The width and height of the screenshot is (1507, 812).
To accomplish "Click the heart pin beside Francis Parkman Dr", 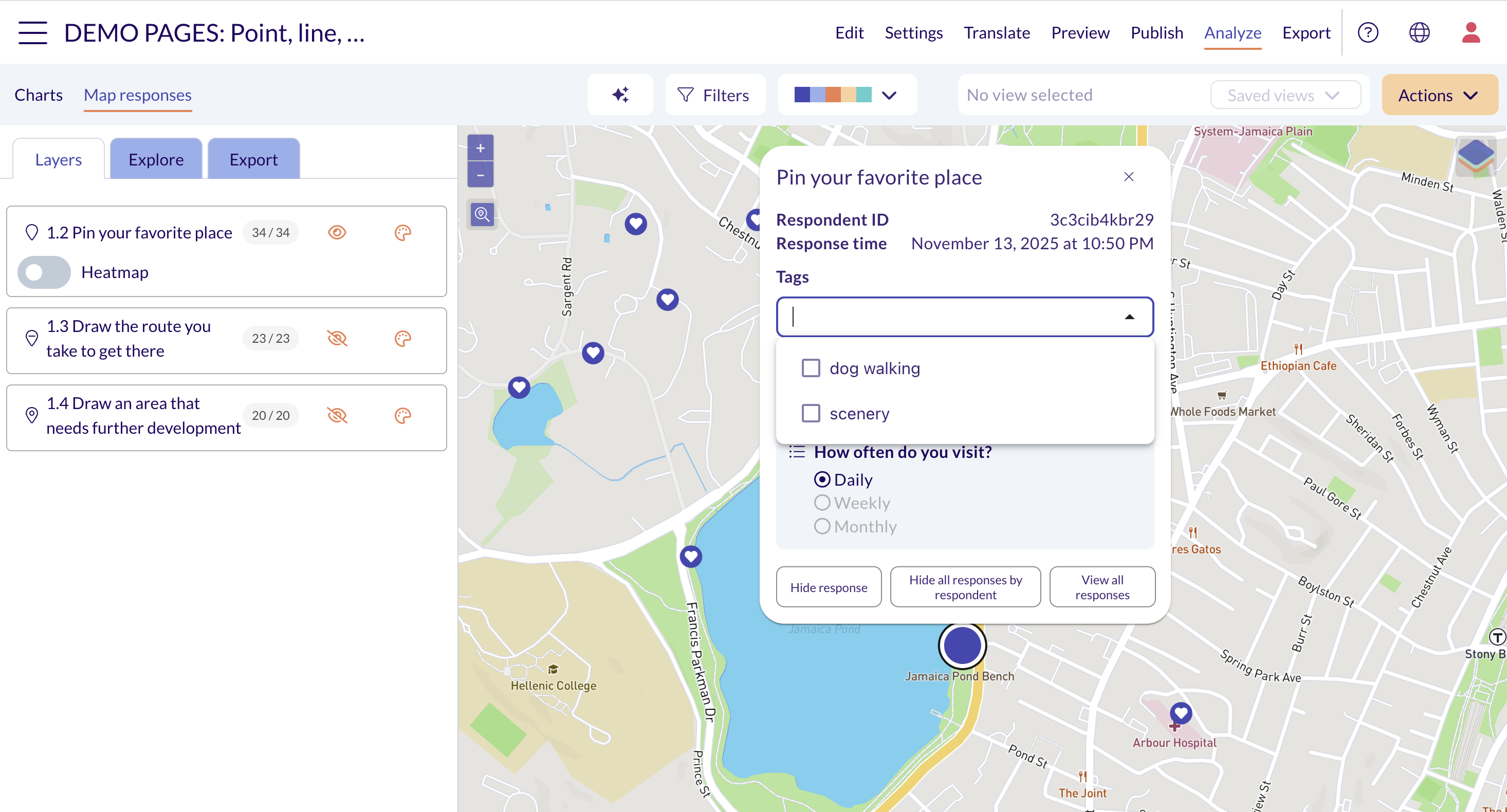I will click(x=690, y=556).
